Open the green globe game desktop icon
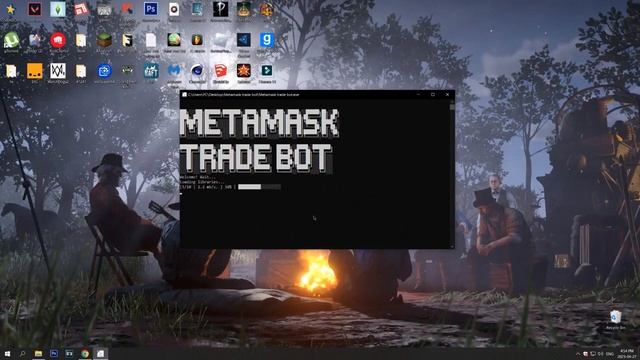 (x=174, y=40)
